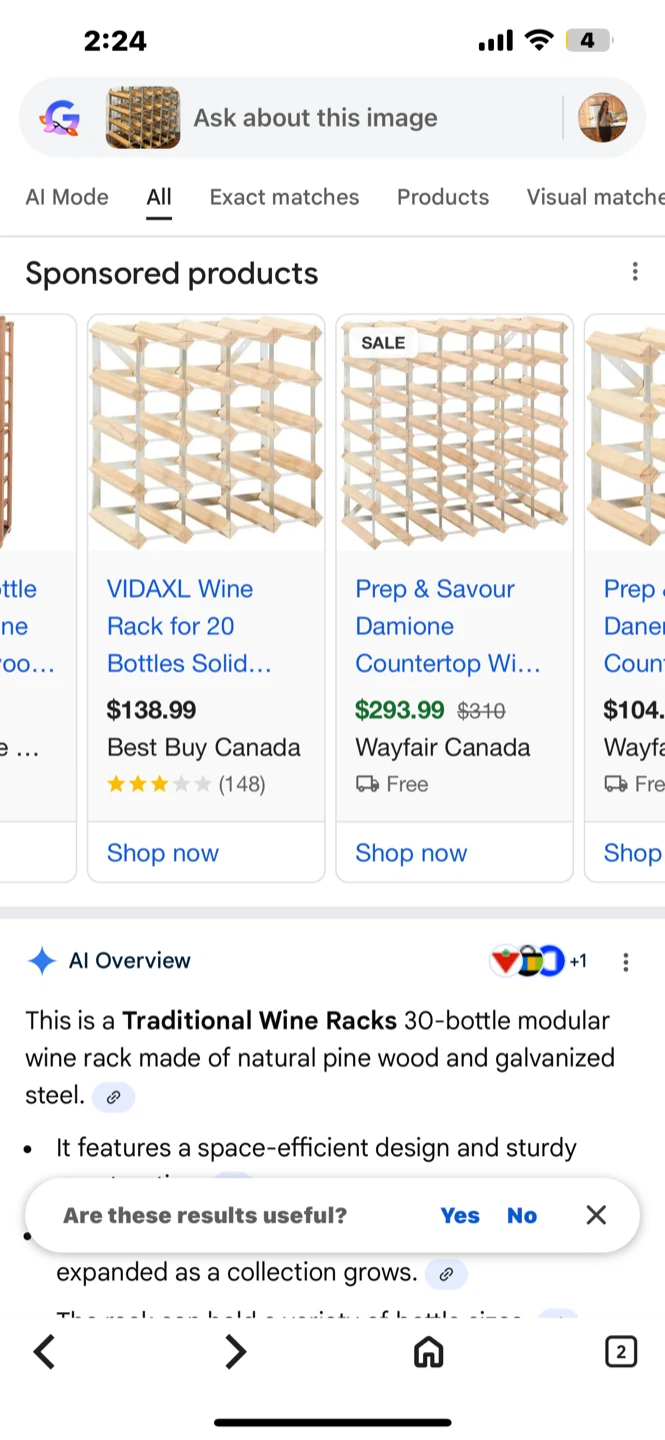Screen dimensions: 665x1440
Task: Select the Products tab
Action: [442, 197]
